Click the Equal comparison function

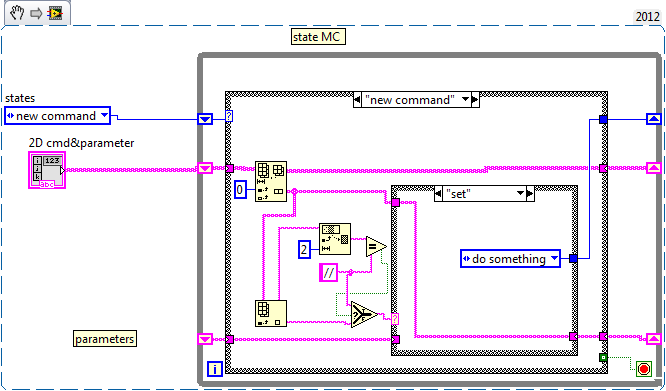click(376, 246)
